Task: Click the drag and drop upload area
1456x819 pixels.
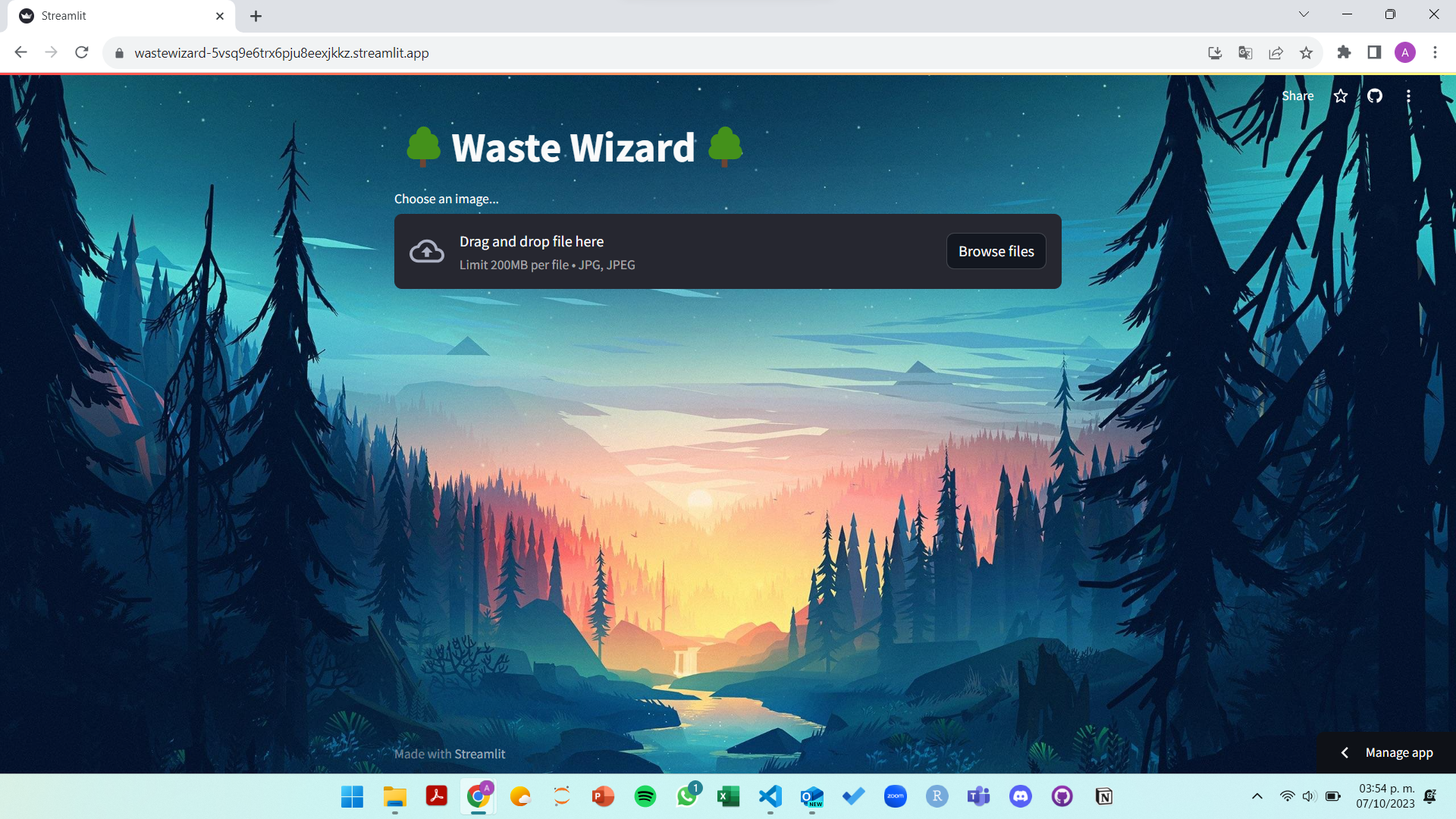Action: point(667,252)
